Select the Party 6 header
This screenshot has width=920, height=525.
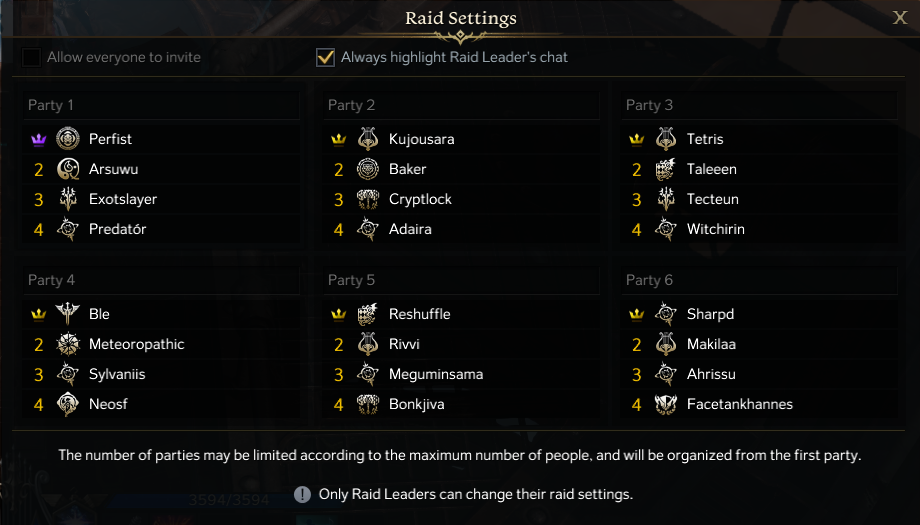point(649,280)
